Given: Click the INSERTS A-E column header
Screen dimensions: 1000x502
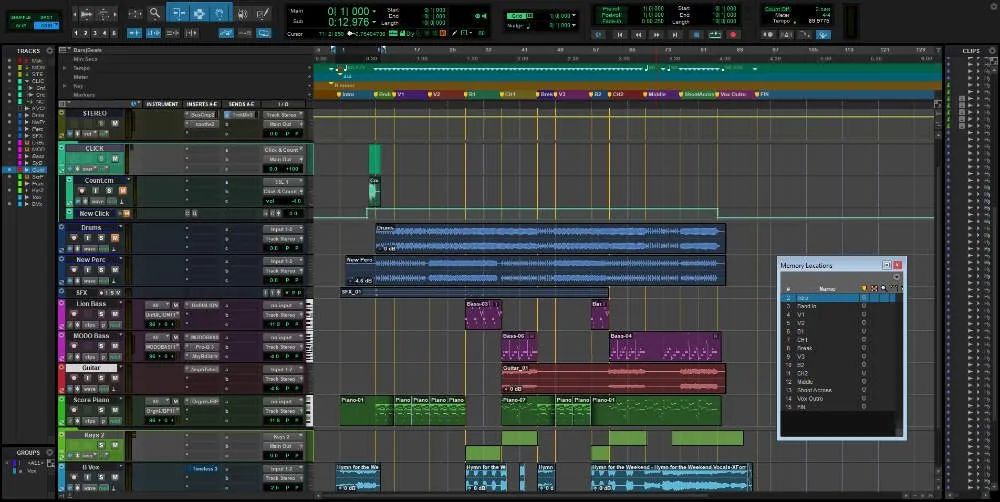Looking at the screenshot, I should (x=202, y=104).
